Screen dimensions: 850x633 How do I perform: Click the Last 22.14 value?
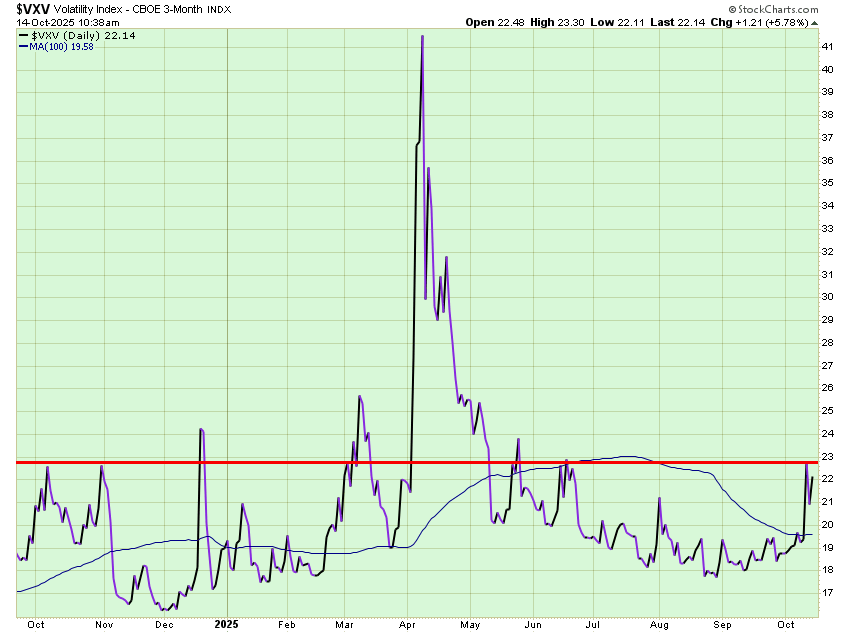[678, 23]
